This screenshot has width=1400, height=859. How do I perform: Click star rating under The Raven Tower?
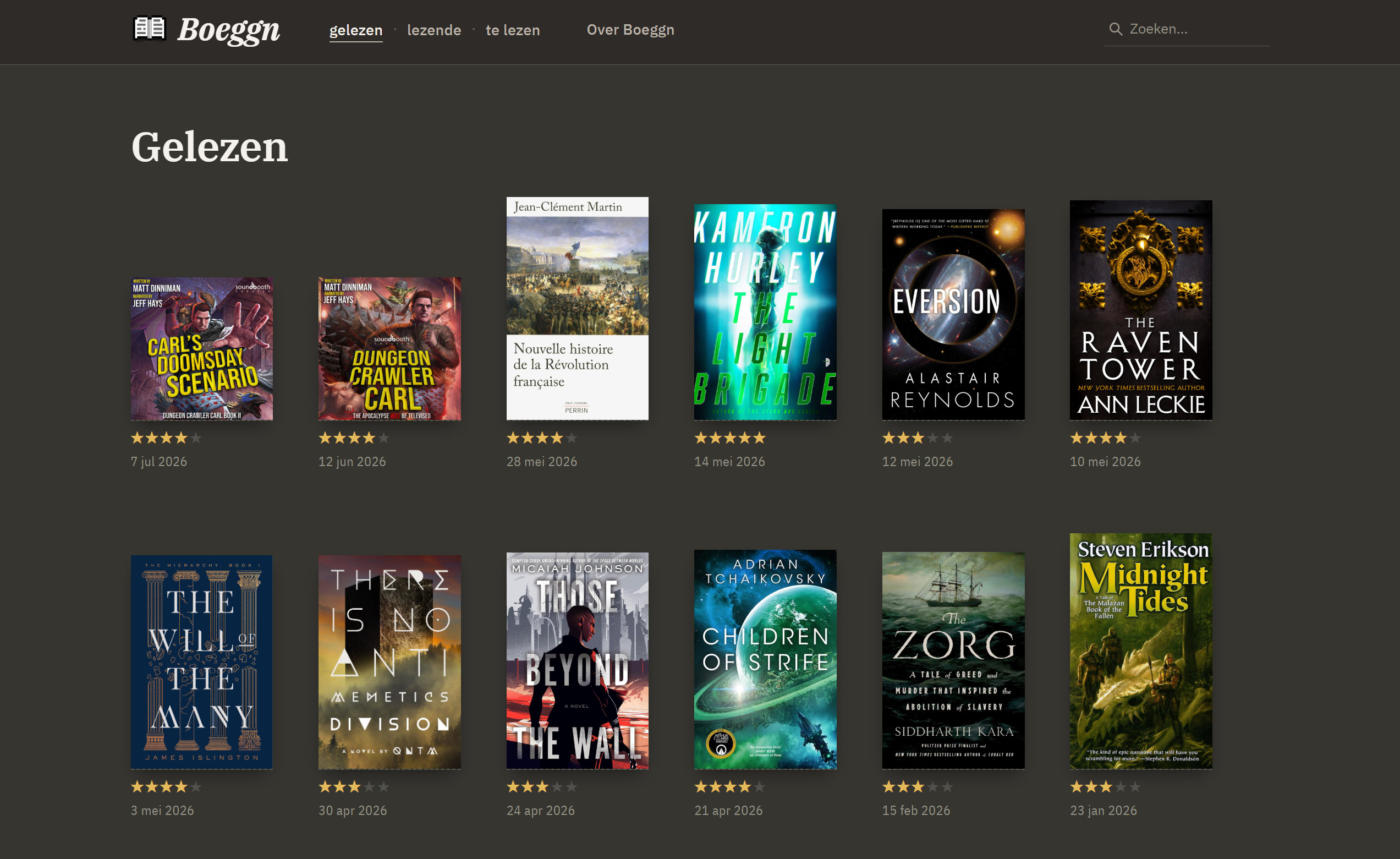coord(1105,437)
